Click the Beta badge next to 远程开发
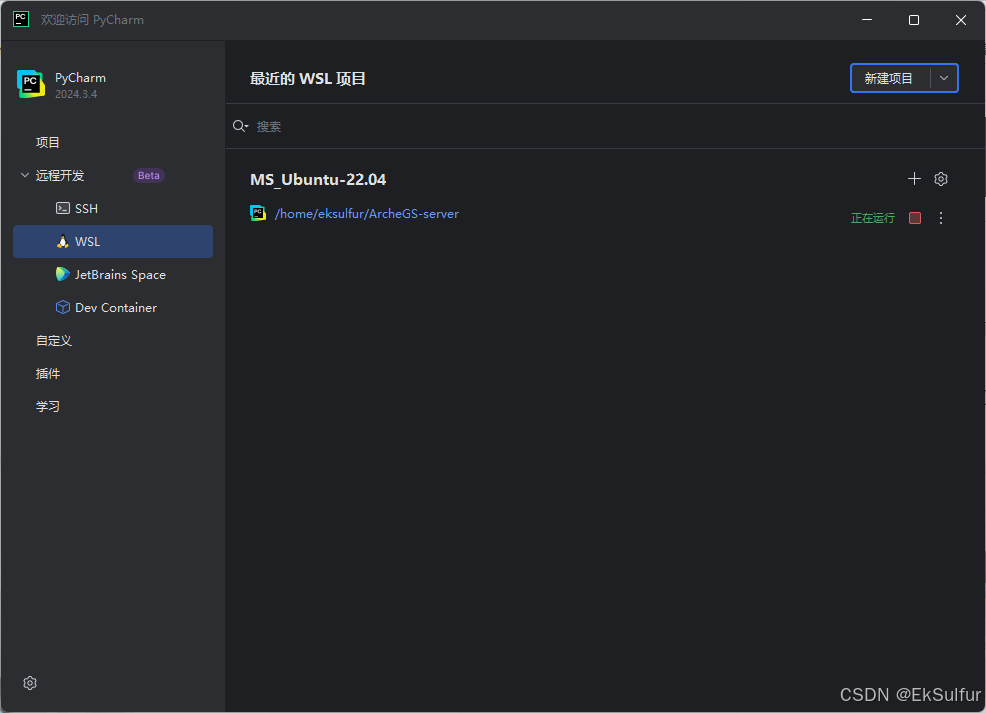Image resolution: width=986 pixels, height=713 pixels. [x=148, y=175]
